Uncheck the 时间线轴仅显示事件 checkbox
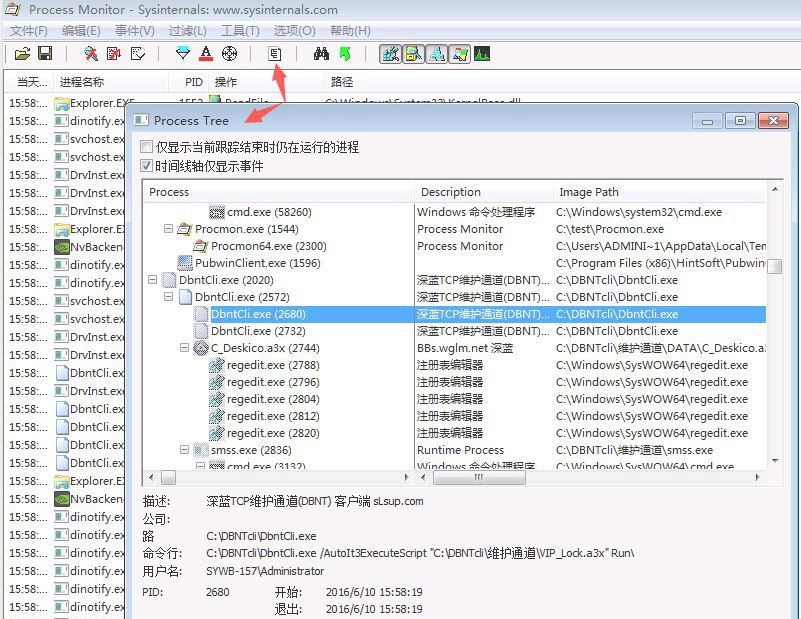Viewport: 801px width, 619px height. tap(147, 166)
